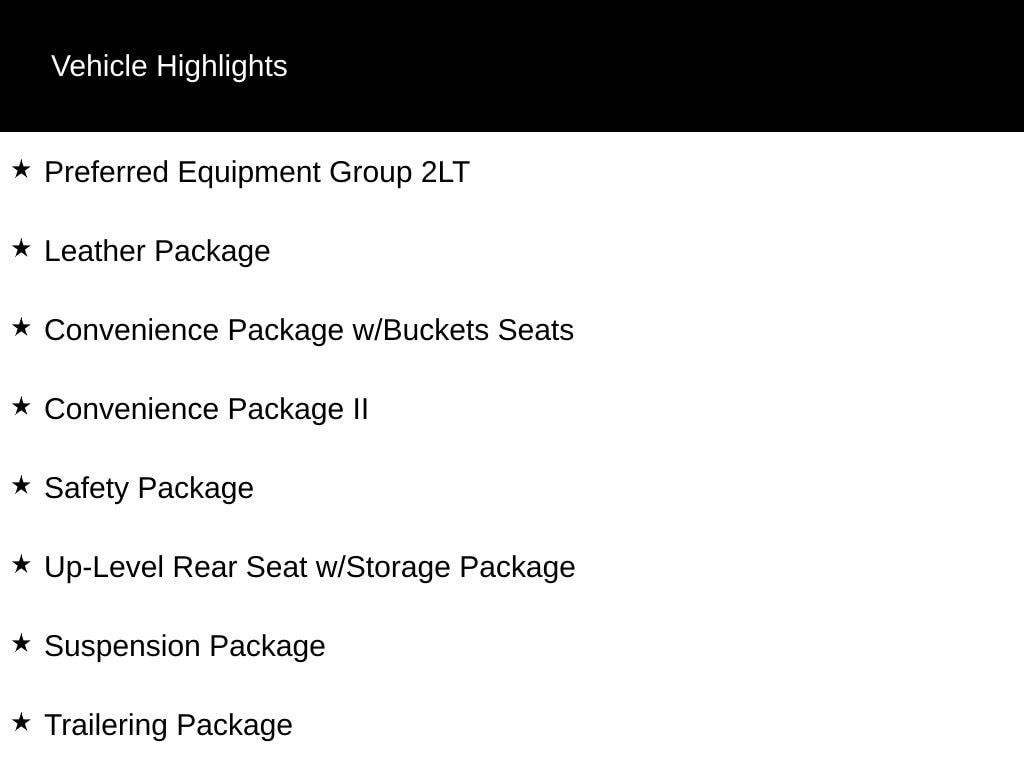Click the Vehicle Highlights heading

(x=169, y=67)
